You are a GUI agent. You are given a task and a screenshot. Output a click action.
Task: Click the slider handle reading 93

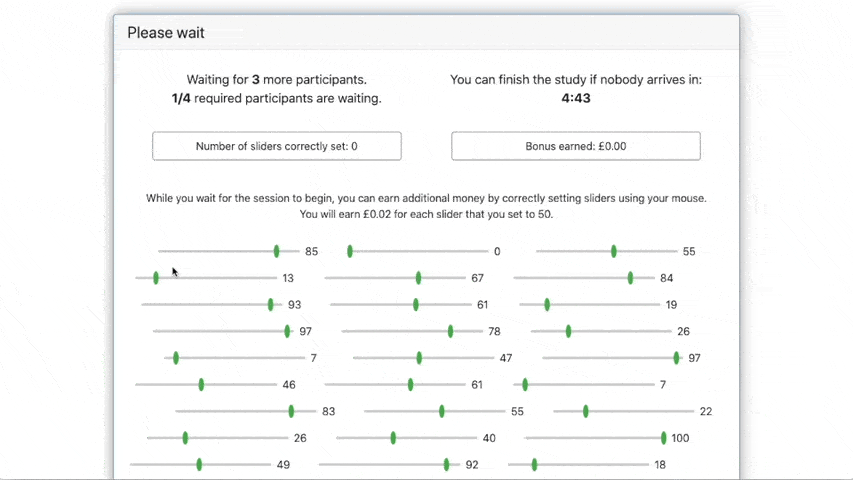pos(270,305)
